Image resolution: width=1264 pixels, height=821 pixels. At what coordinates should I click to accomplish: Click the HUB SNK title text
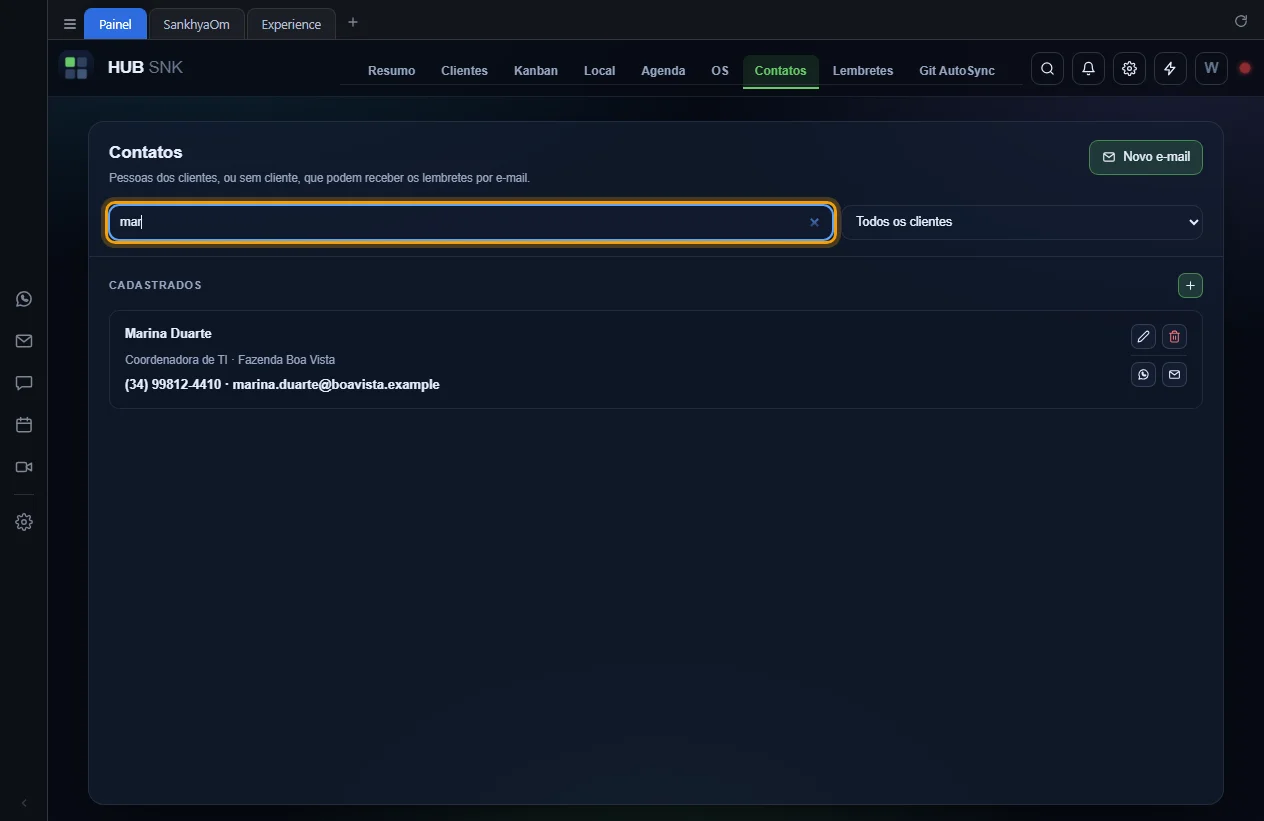pos(145,68)
